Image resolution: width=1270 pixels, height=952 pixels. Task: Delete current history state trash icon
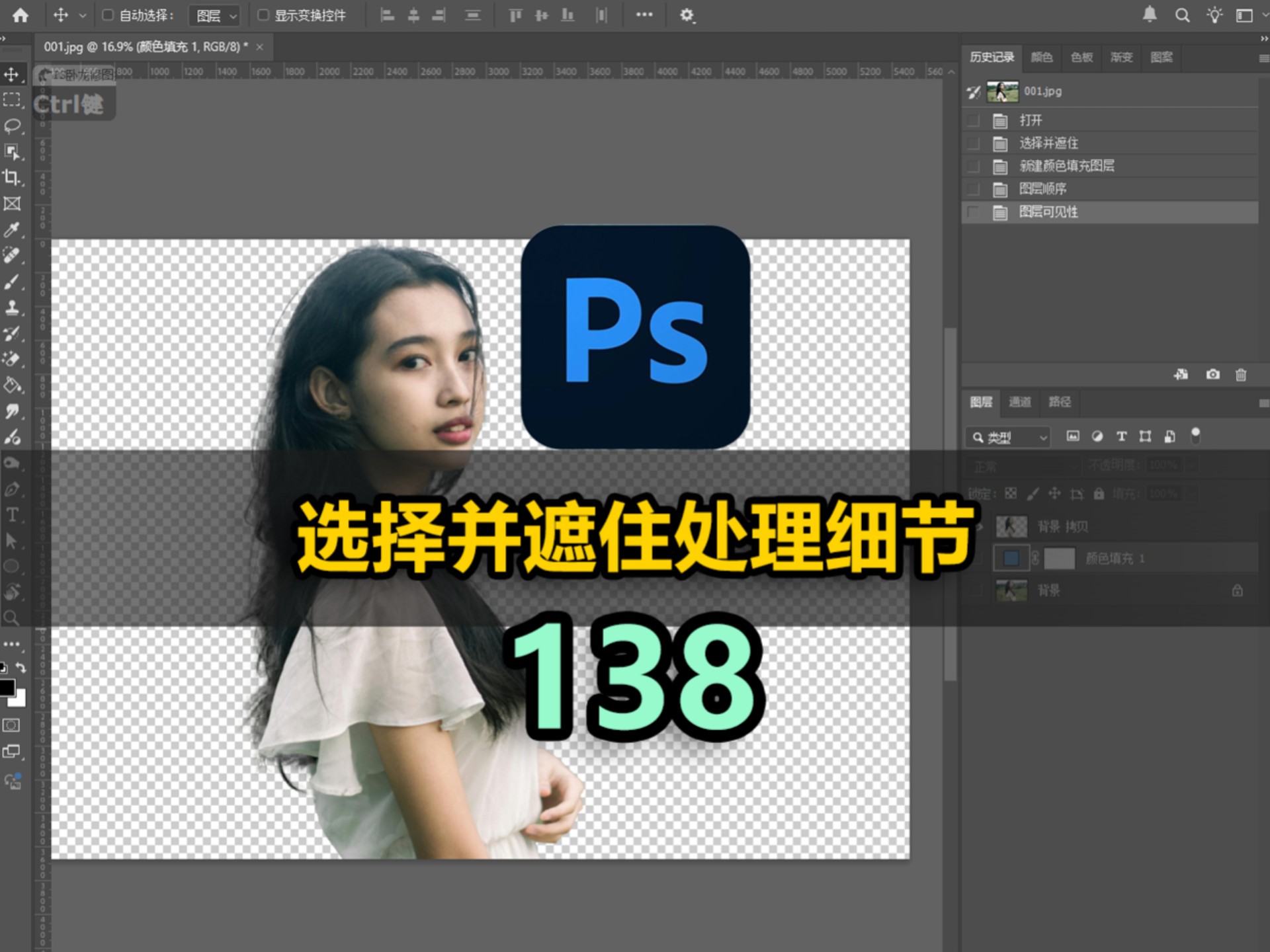1241,375
